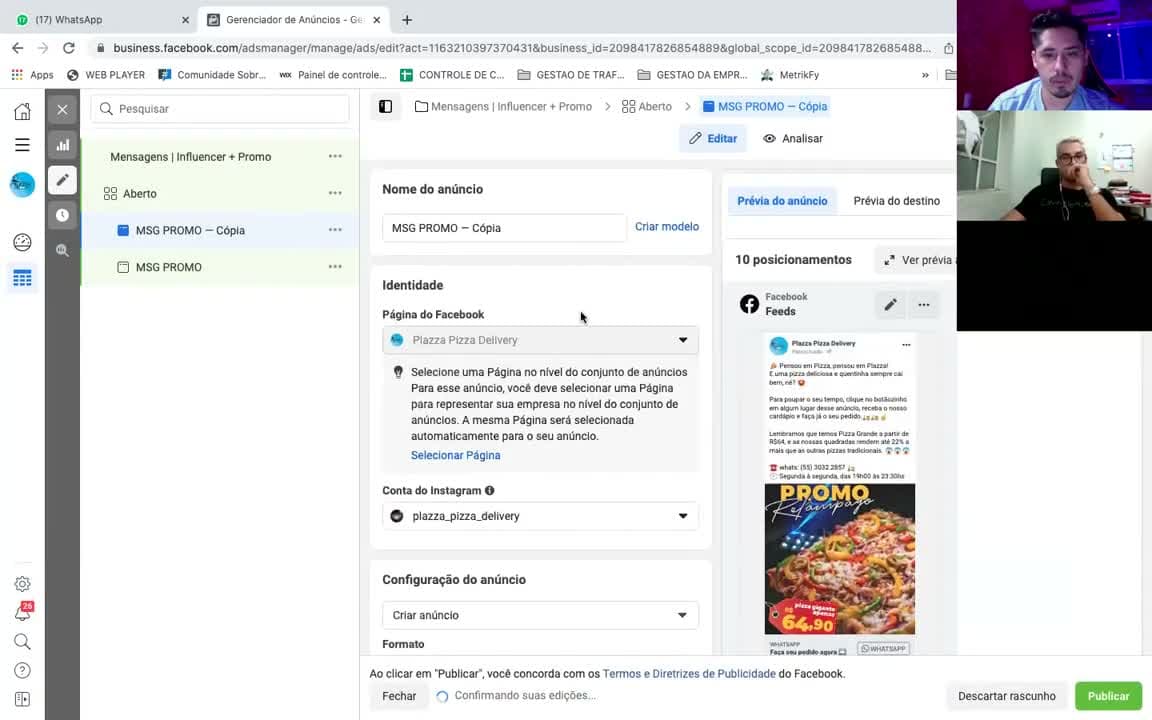Image resolution: width=1152 pixels, height=720 pixels.
Task: Select the Prévia do anúncio tab
Action: tap(782, 201)
